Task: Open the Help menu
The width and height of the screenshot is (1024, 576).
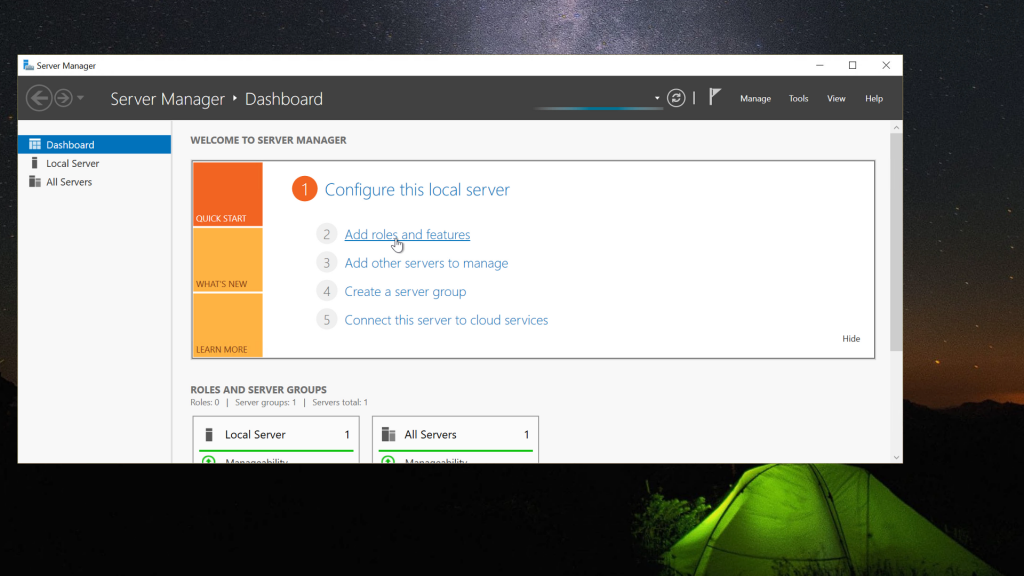Action: 874,99
